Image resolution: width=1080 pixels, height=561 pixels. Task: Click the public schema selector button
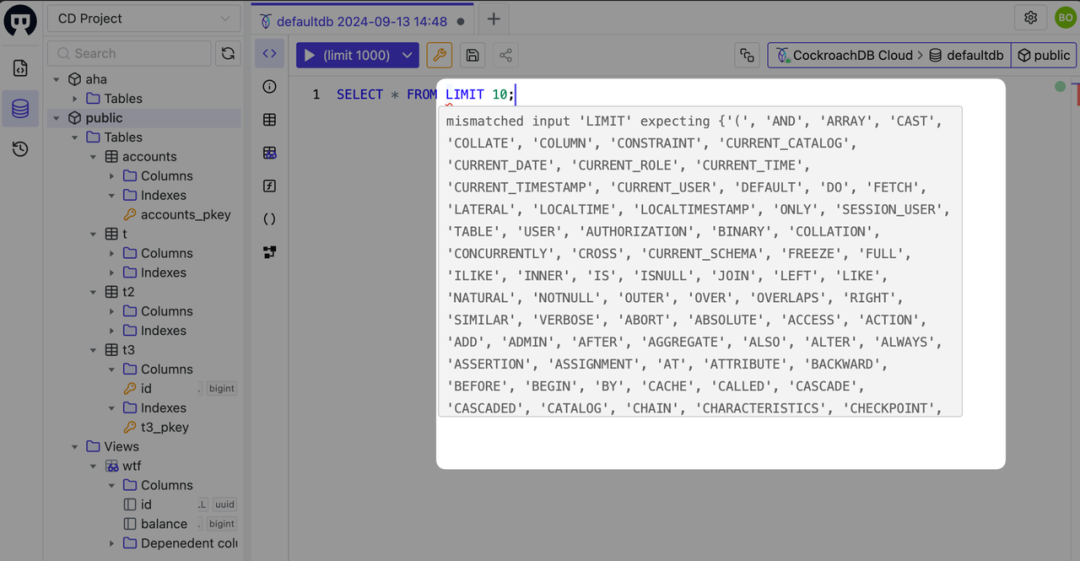1043,55
